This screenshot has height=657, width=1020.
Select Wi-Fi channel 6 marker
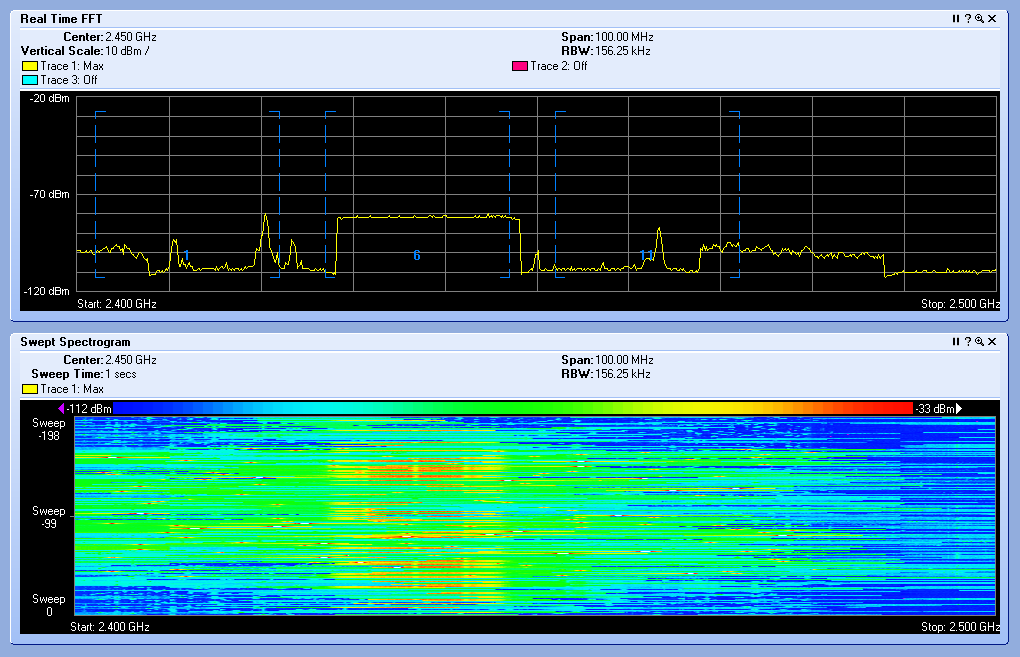(417, 256)
